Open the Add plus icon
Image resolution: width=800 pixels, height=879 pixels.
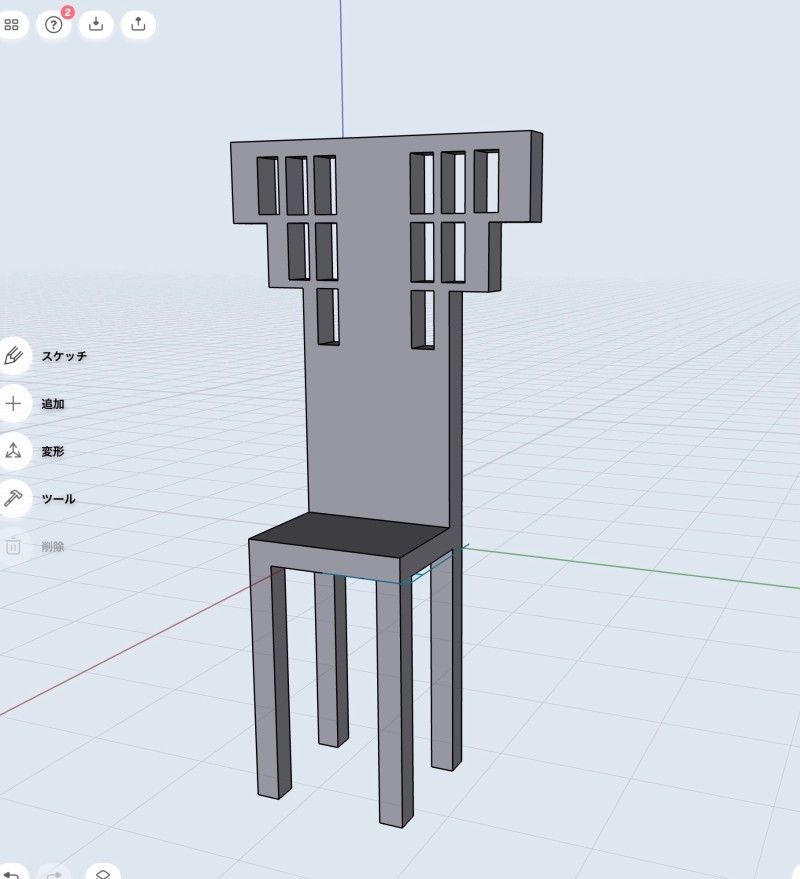click(x=13, y=403)
